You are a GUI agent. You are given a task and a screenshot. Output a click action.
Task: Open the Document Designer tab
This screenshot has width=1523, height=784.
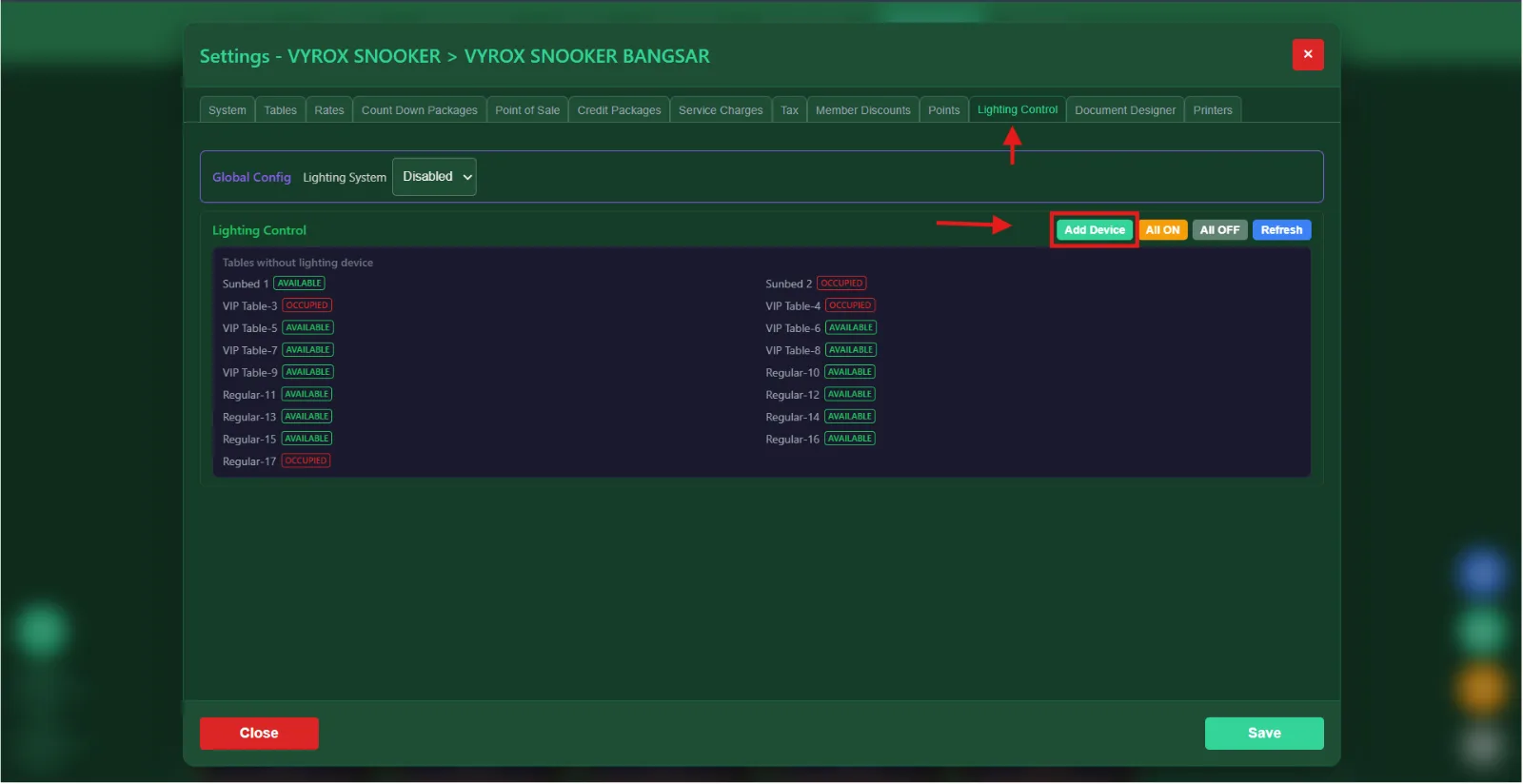coord(1125,110)
